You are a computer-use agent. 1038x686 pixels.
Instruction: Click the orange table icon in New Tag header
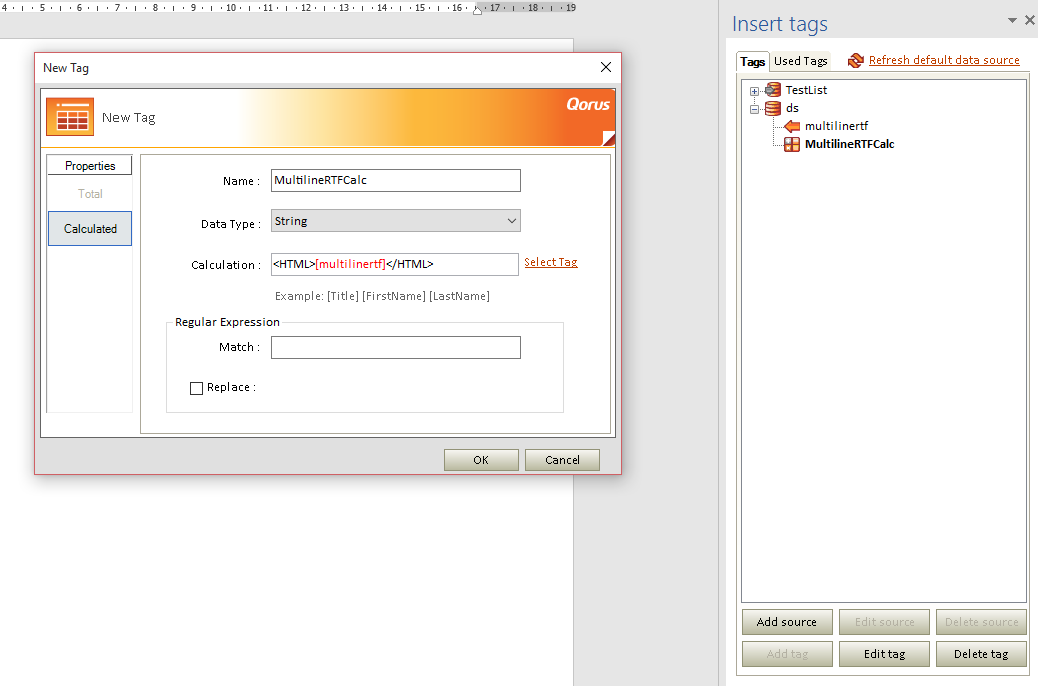70,117
